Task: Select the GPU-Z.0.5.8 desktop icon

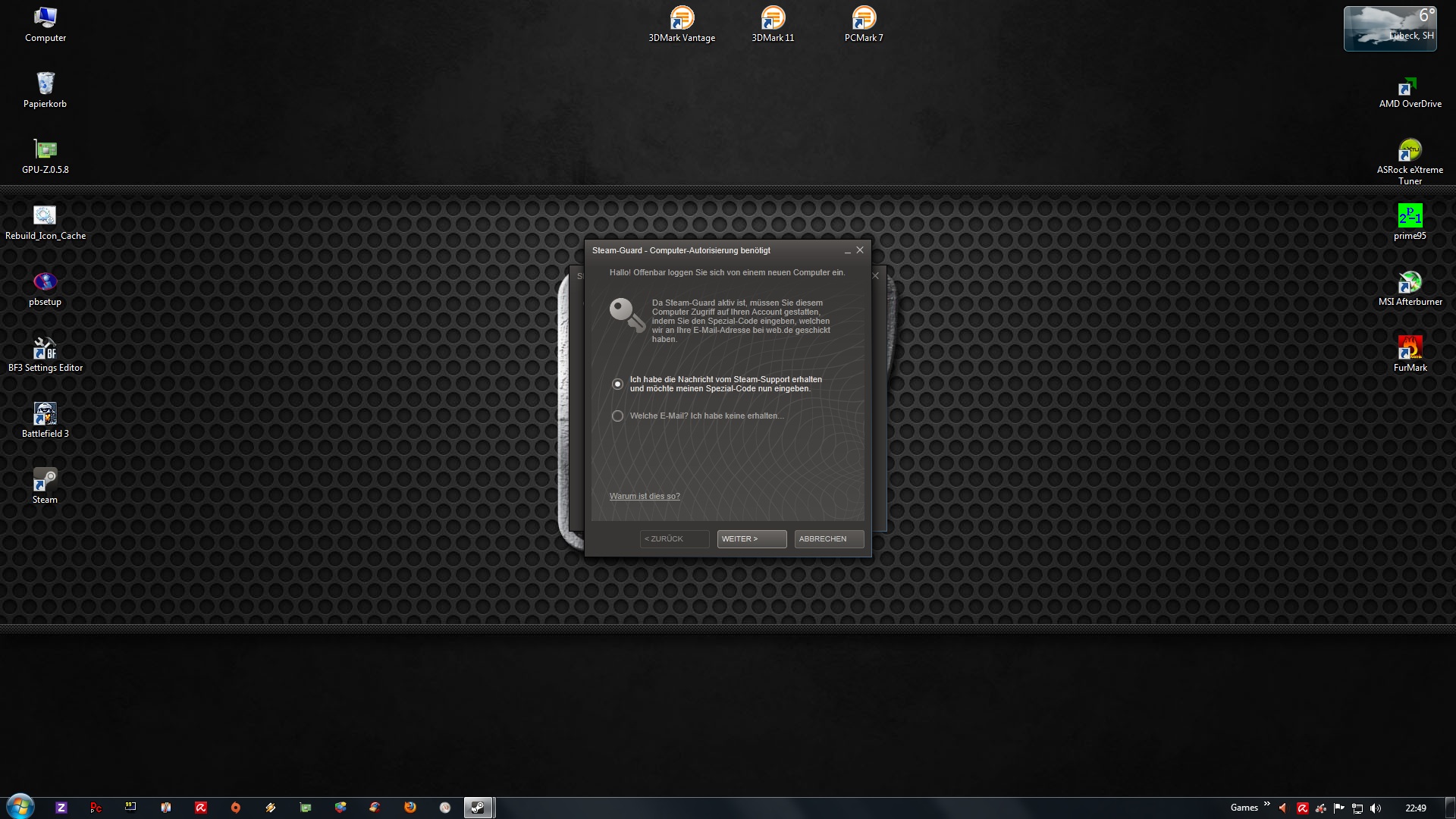Action: click(45, 156)
